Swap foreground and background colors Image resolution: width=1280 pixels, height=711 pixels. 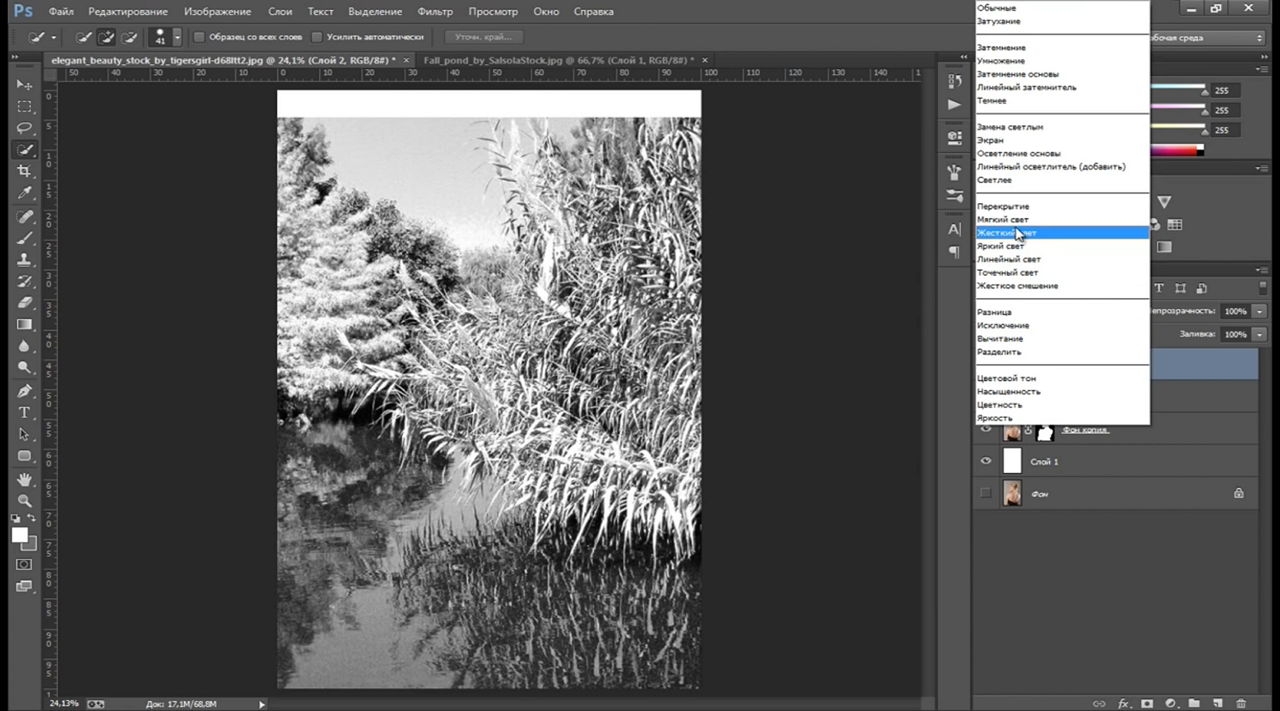(x=32, y=518)
